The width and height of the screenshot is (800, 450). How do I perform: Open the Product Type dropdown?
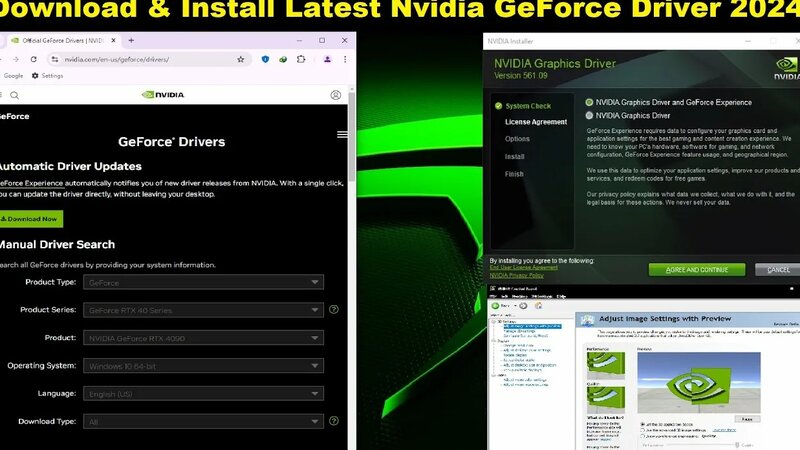click(203, 282)
